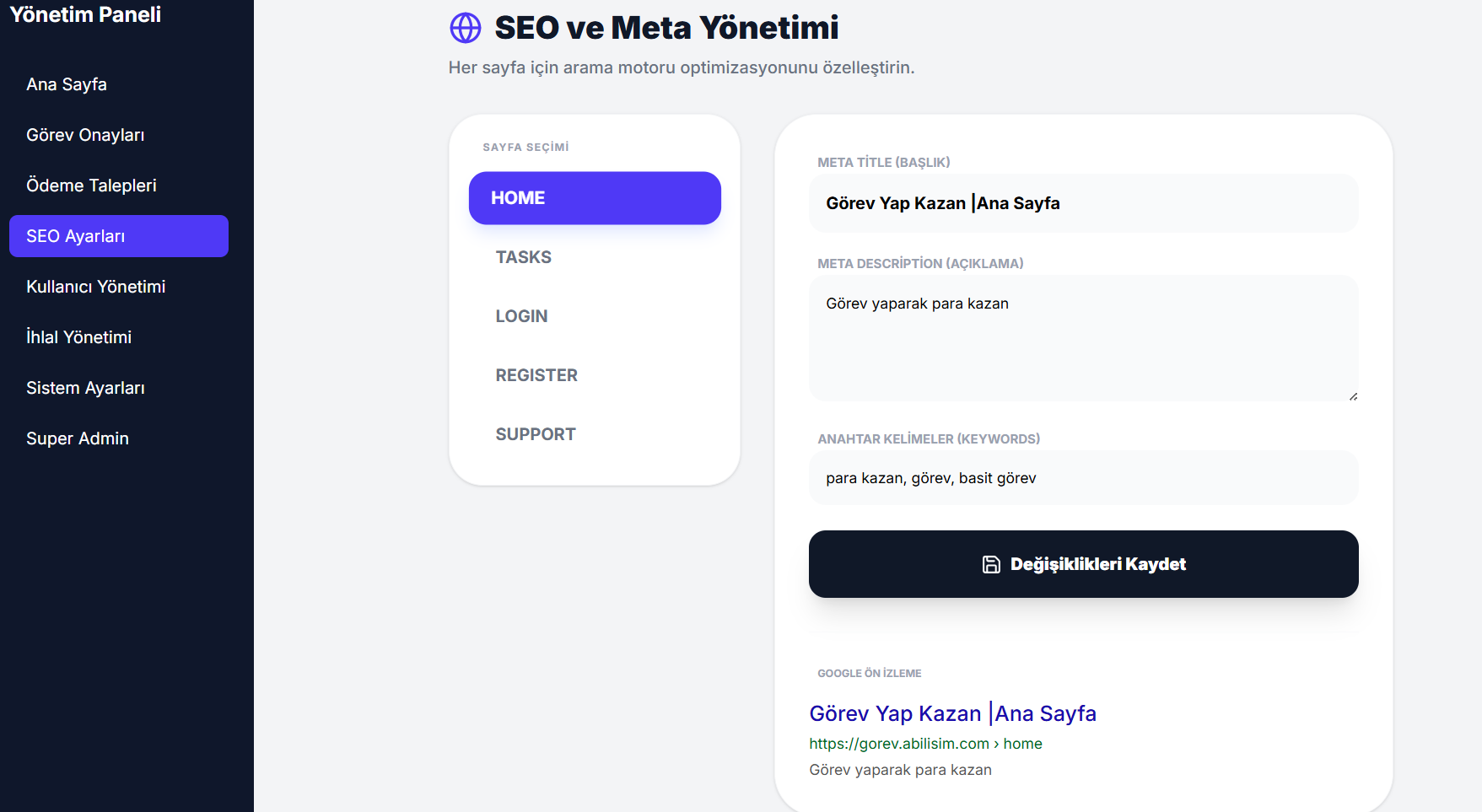
Task: Switch to the SUPPORT page tab
Action: (x=536, y=434)
